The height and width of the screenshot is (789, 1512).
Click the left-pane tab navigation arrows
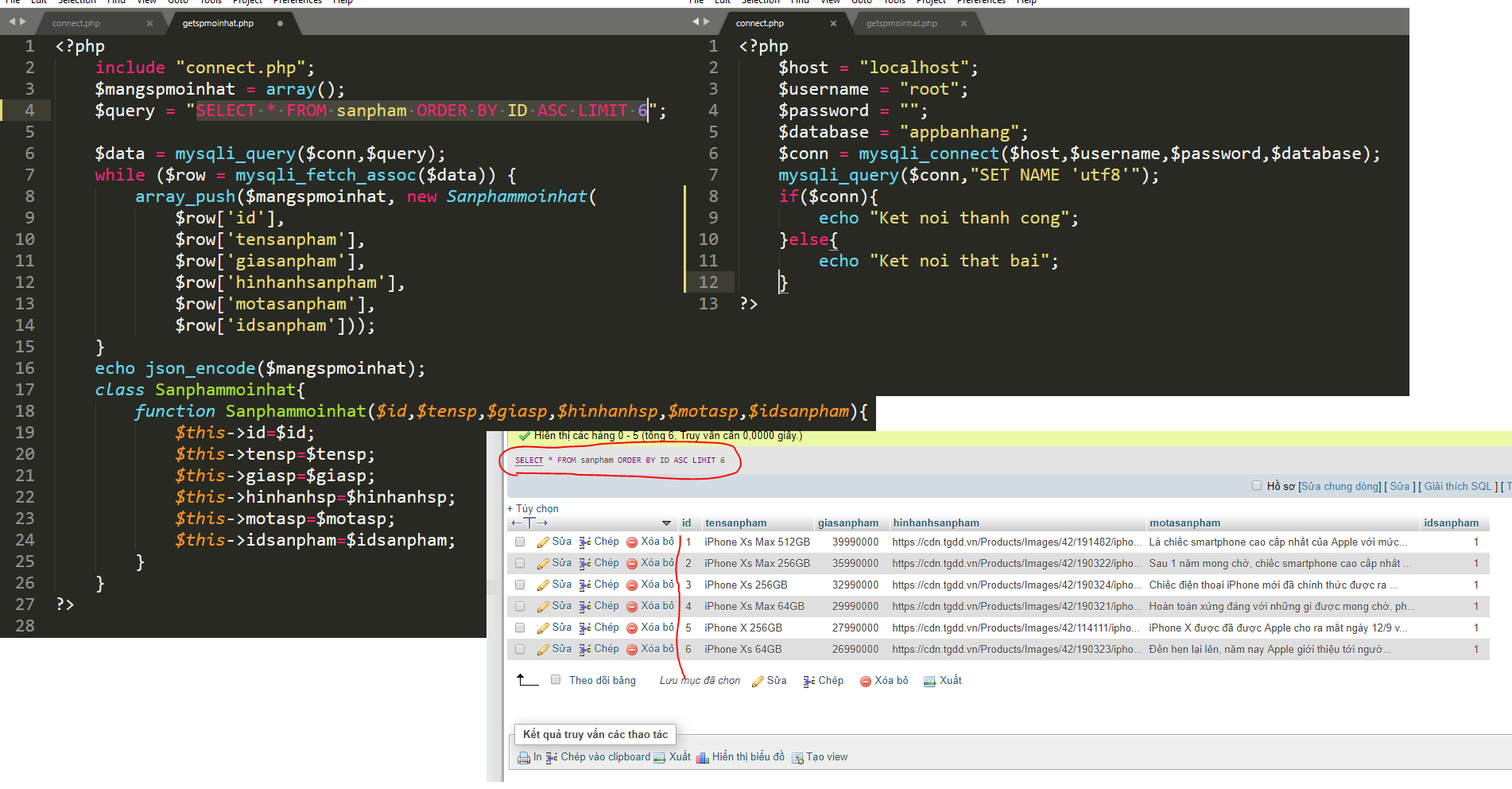17,22
